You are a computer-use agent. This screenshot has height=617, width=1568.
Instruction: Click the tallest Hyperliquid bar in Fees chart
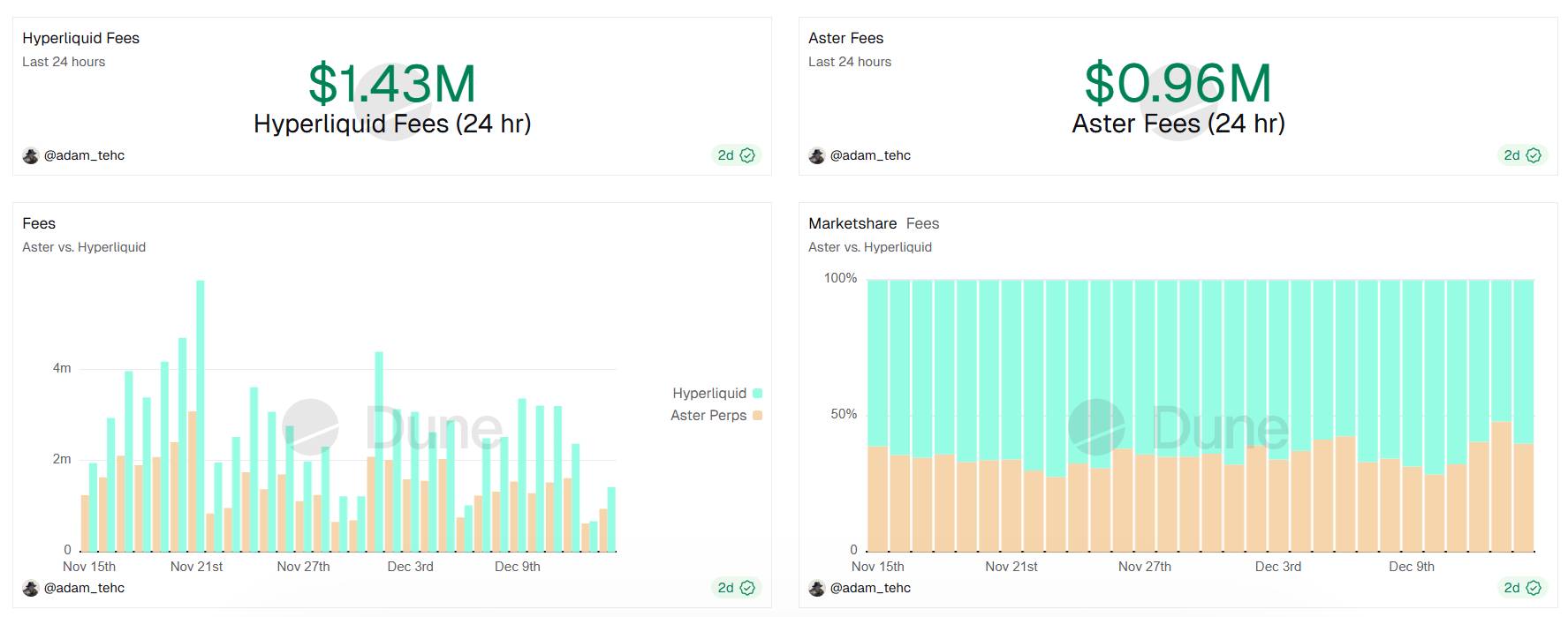pyautogui.click(x=201, y=415)
